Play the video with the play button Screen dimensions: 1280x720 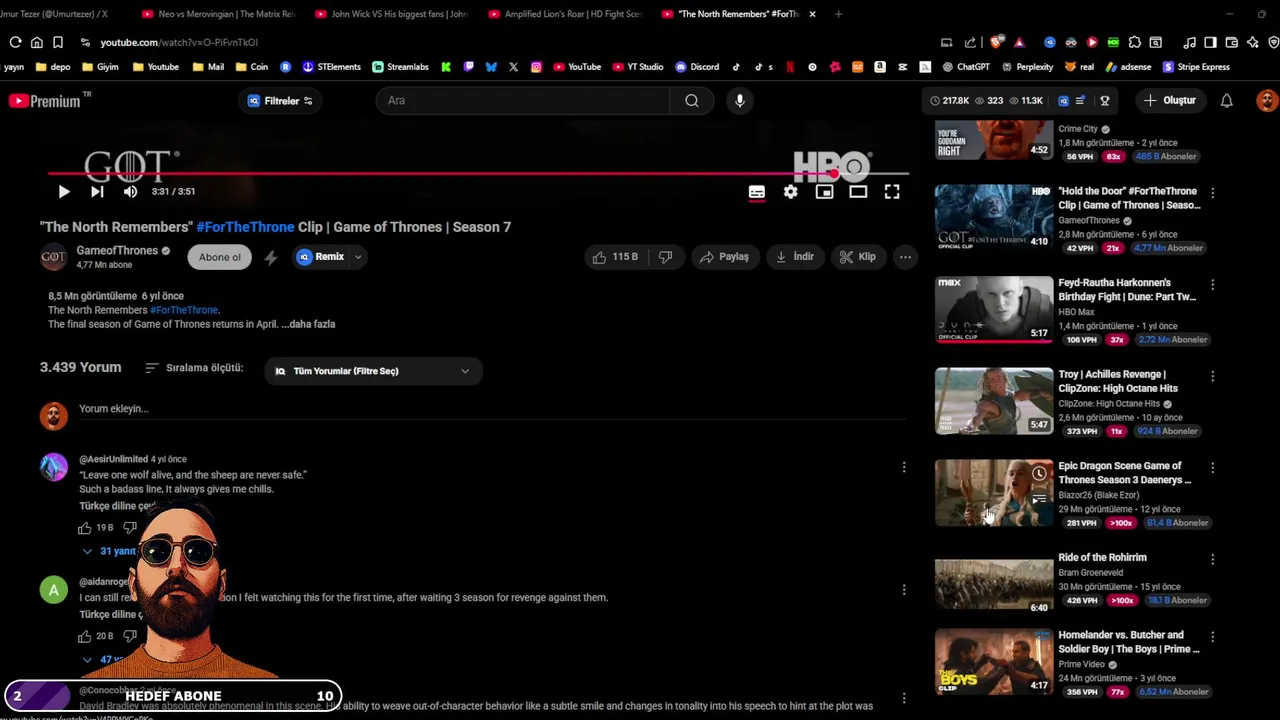[63, 191]
